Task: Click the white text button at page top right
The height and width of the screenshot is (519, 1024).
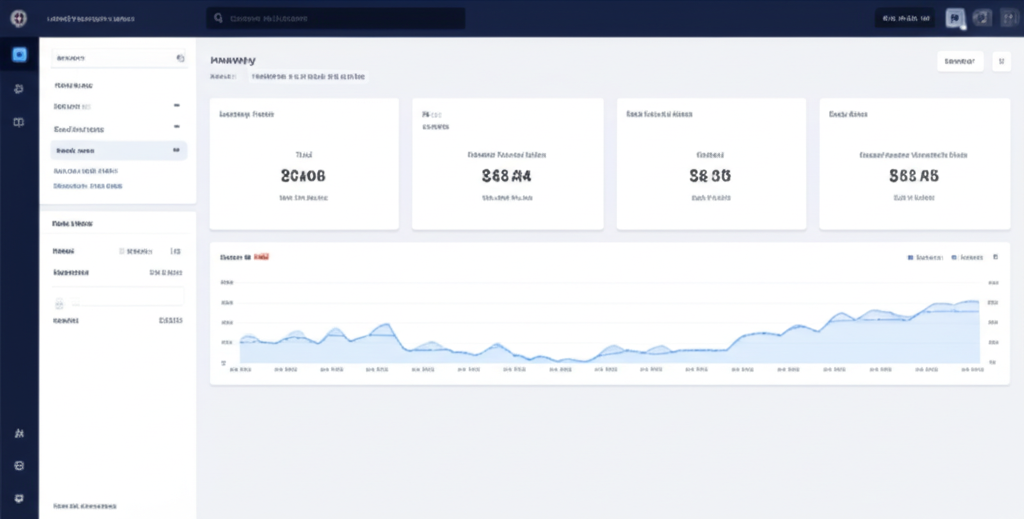Action: (959, 61)
